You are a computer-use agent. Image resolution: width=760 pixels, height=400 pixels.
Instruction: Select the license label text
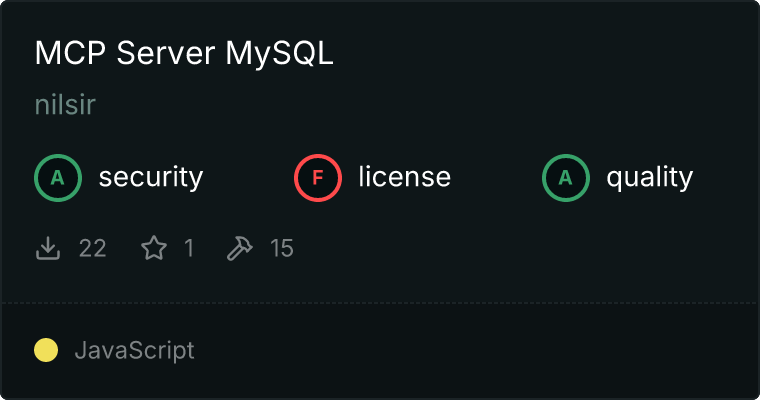click(405, 176)
